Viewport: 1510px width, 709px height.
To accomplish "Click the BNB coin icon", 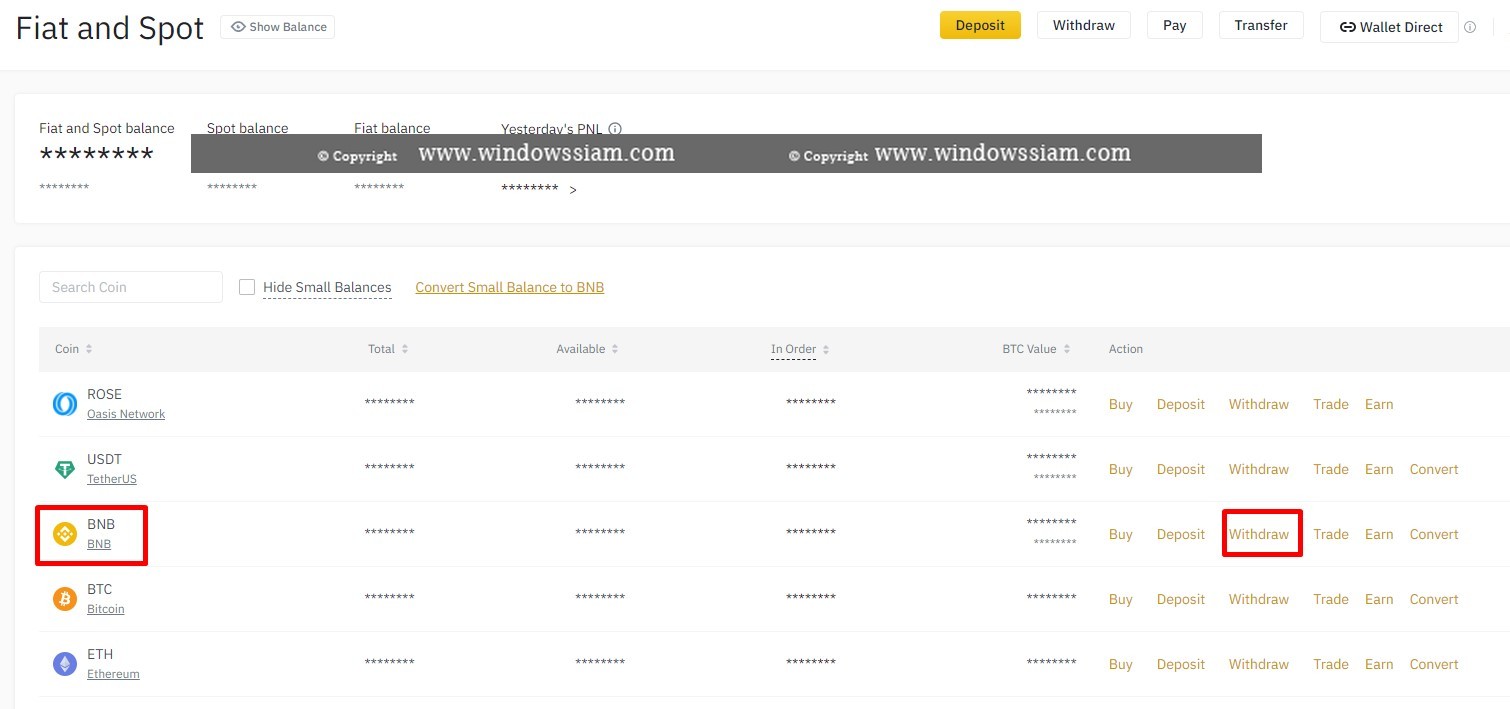I will (65, 534).
